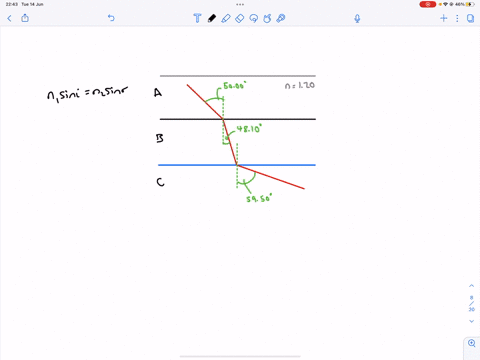Select the tape/sticker tool icon

(281, 18)
